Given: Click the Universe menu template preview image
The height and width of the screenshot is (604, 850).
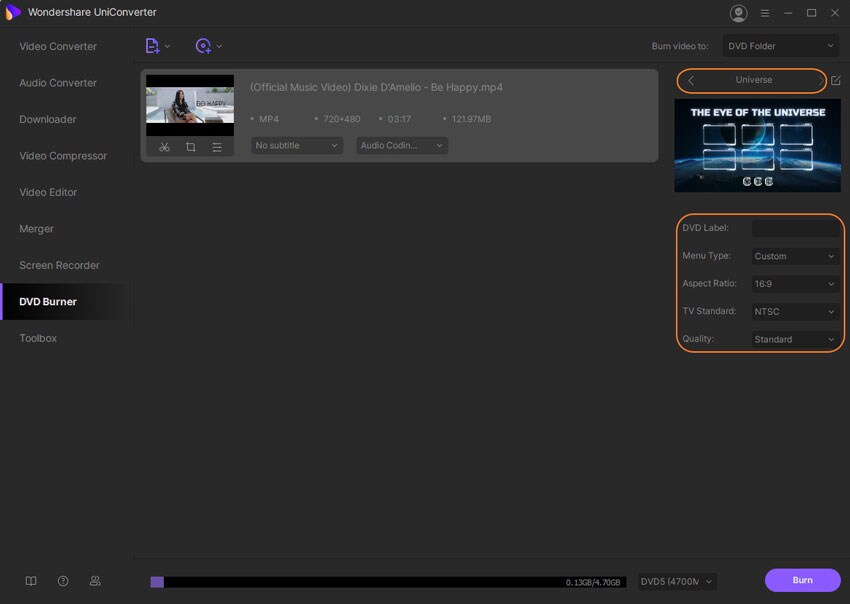Looking at the screenshot, I should [x=757, y=145].
